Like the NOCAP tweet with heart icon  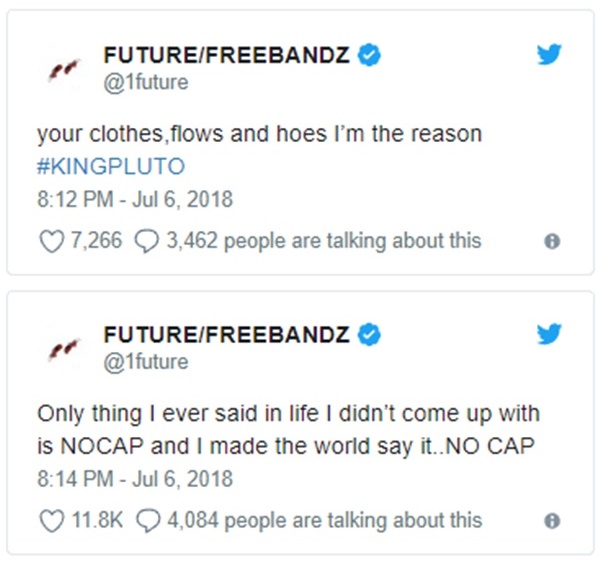point(49,520)
